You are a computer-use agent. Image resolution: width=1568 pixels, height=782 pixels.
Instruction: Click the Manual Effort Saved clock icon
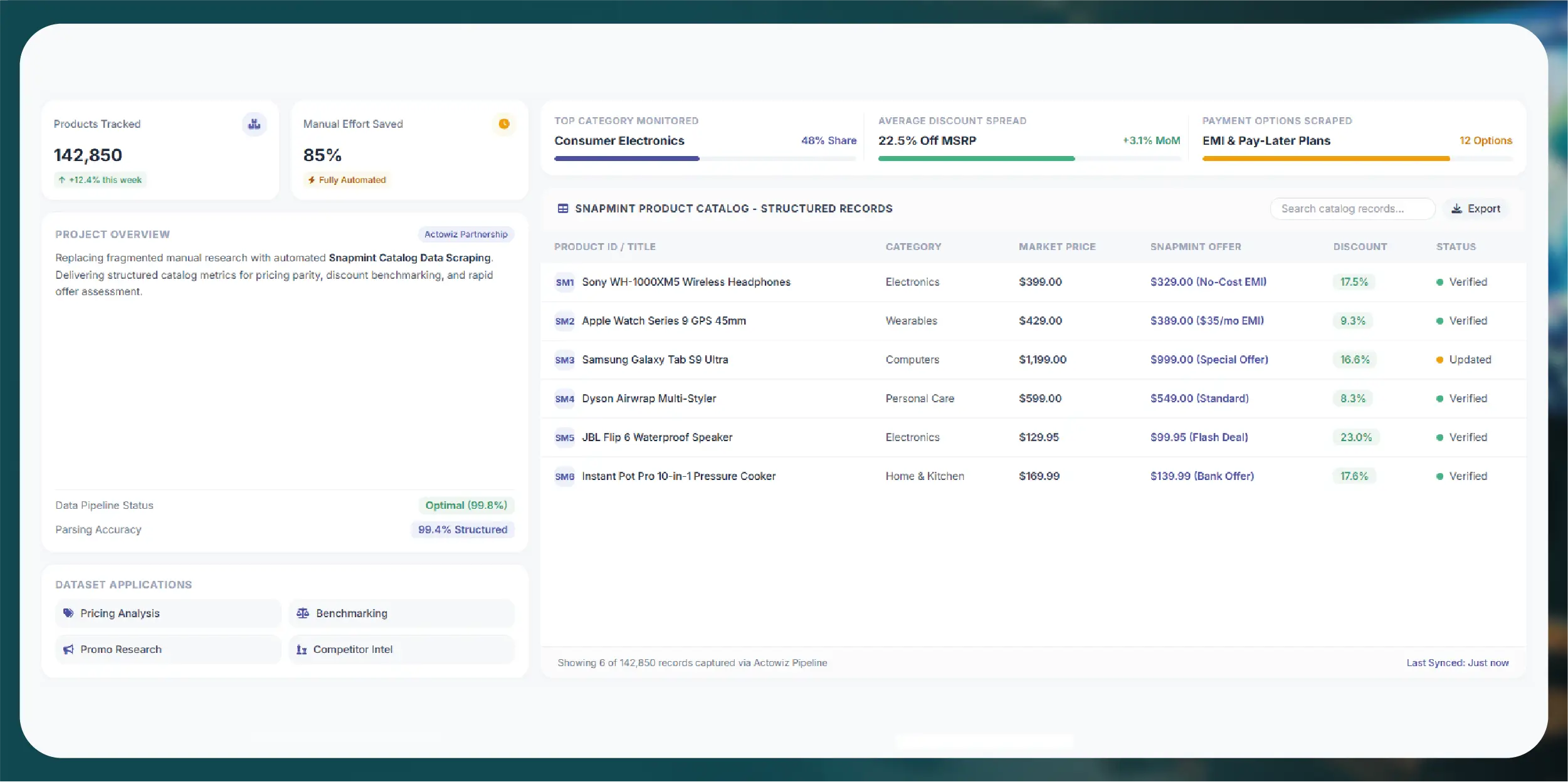point(503,124)
